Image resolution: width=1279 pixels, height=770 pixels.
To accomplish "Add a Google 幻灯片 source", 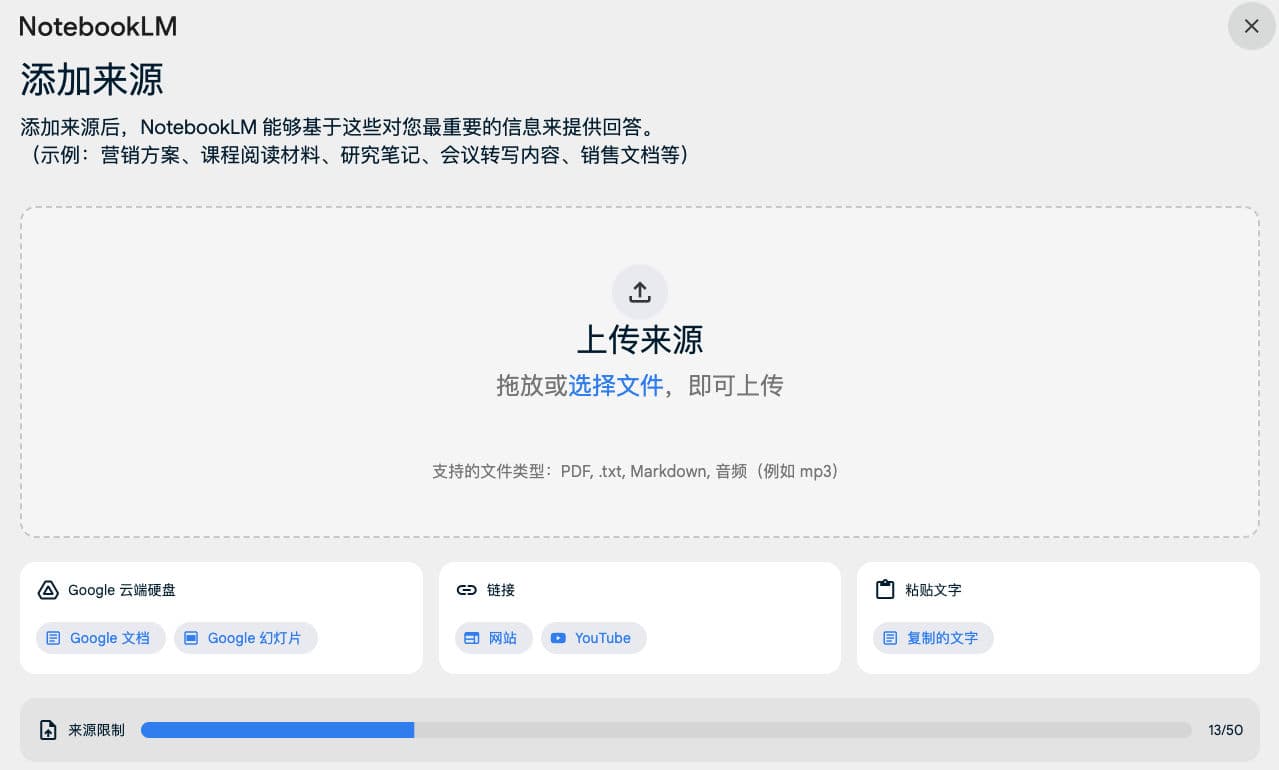I will [246, 638].
